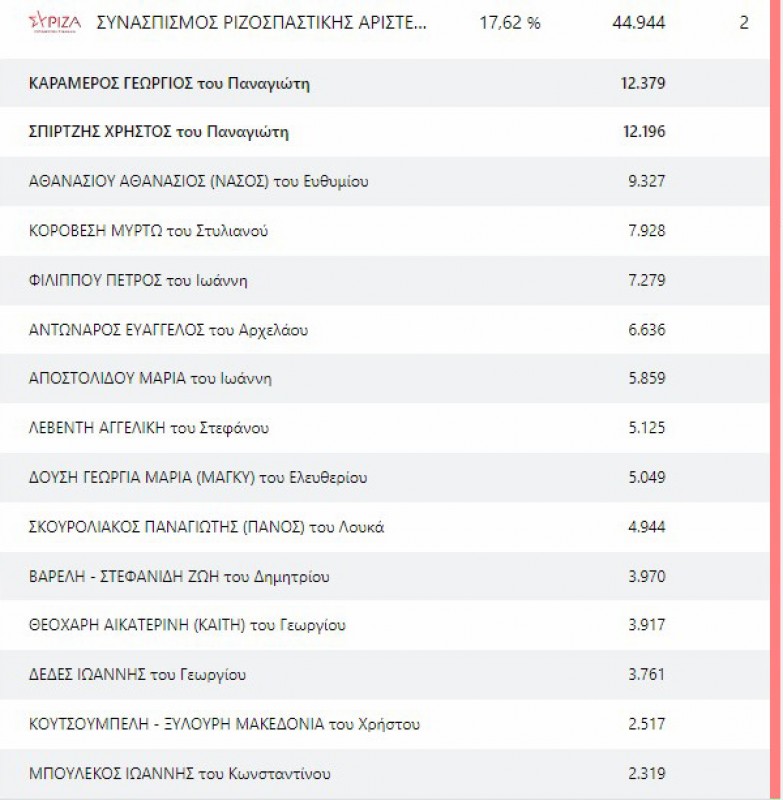Screen dimensions: 783x800
Task: Expand the ΣΥΝΑΣΠΙΣΜΟΣ ΡΙΖΟΣΠΑΣΤΙΚΗΣ ΑΡΙΣΤΕΡΑΣ party row
Action: [x=261, y=23]
